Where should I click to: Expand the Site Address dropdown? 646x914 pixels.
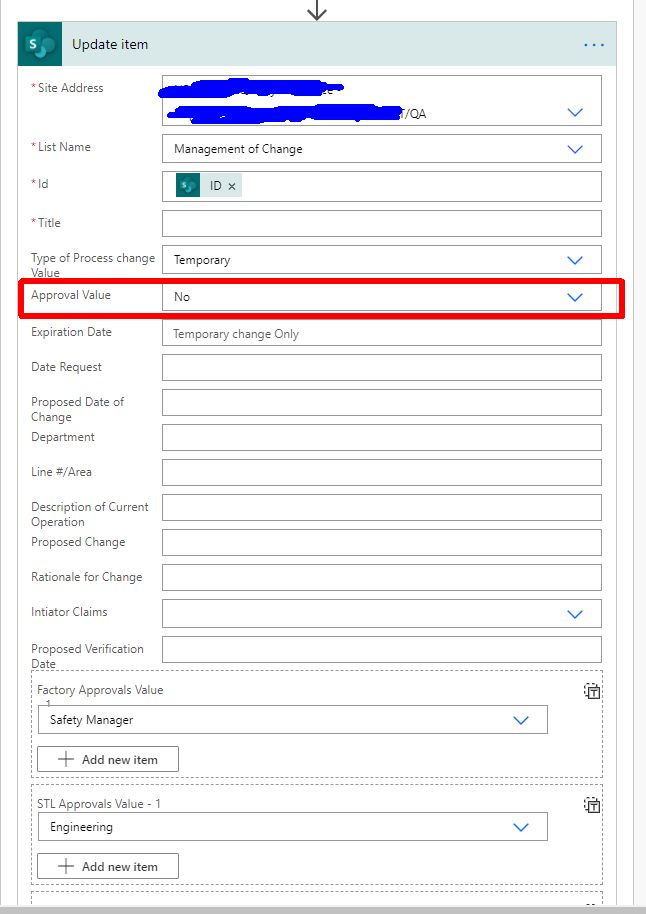pos(575,112)
